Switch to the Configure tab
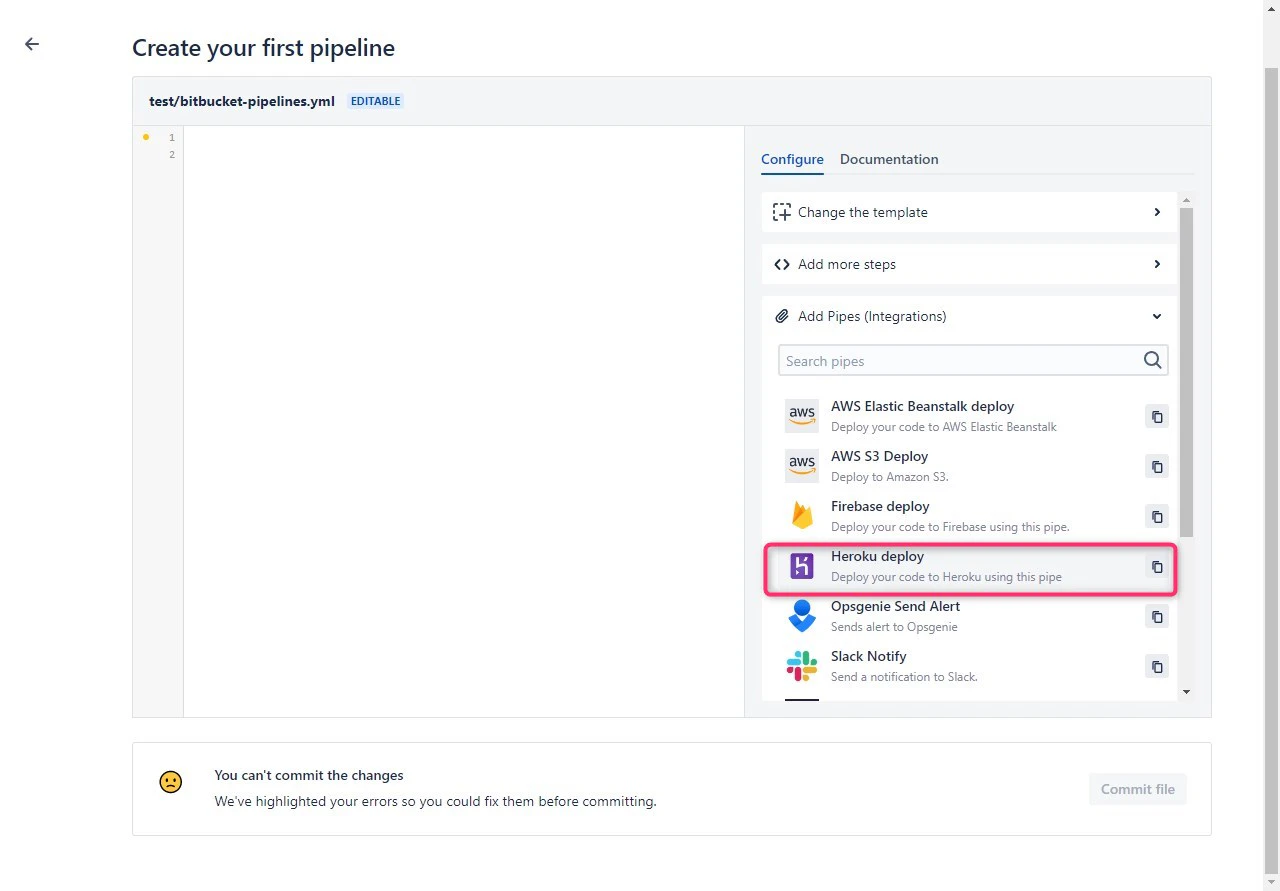The height and width of the screenshot is (891, 1280). click(792, 159)
